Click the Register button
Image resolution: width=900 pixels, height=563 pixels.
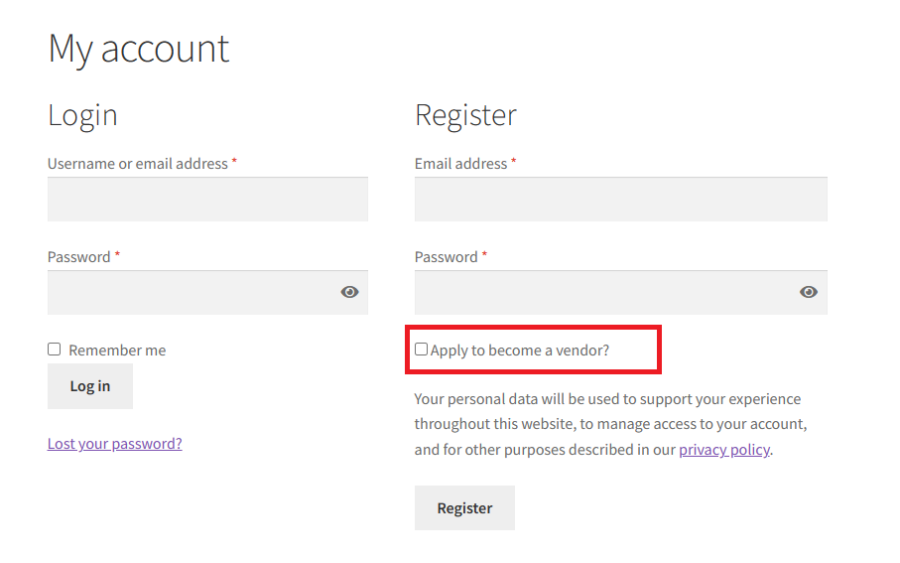click(x=464, y=508)
